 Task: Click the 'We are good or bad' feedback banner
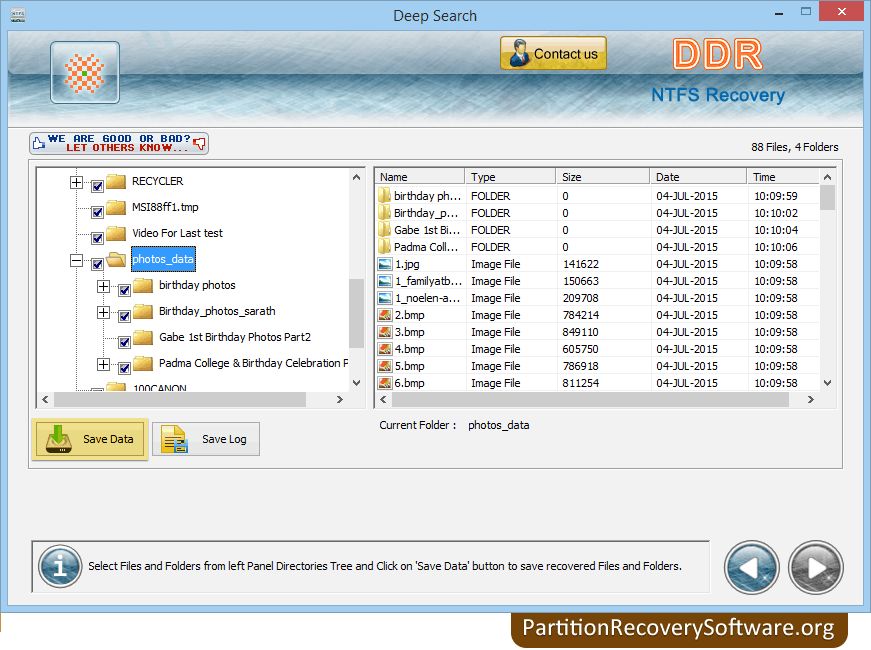click(x=119, y=143)
